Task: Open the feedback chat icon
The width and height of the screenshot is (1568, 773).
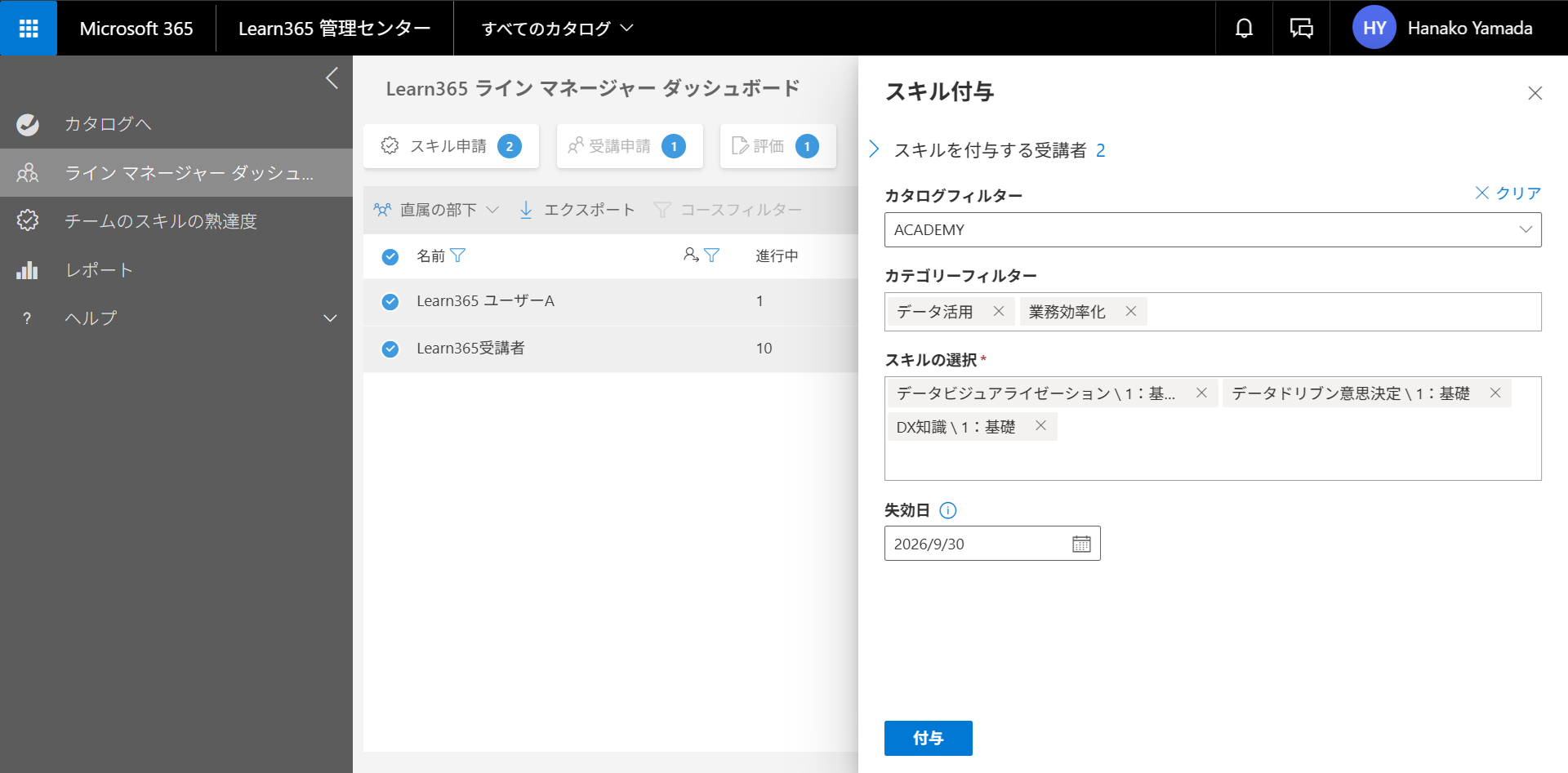Action: pyautogui.click(x=1301, y=28)
